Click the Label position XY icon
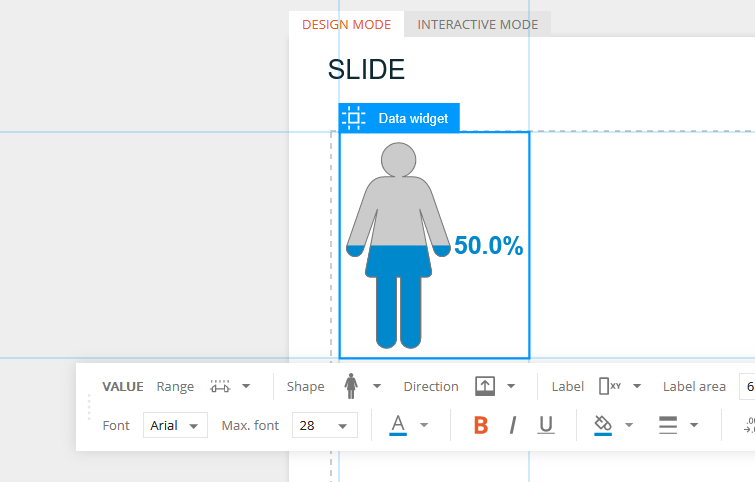755x482 pixels. click(610, 386)
